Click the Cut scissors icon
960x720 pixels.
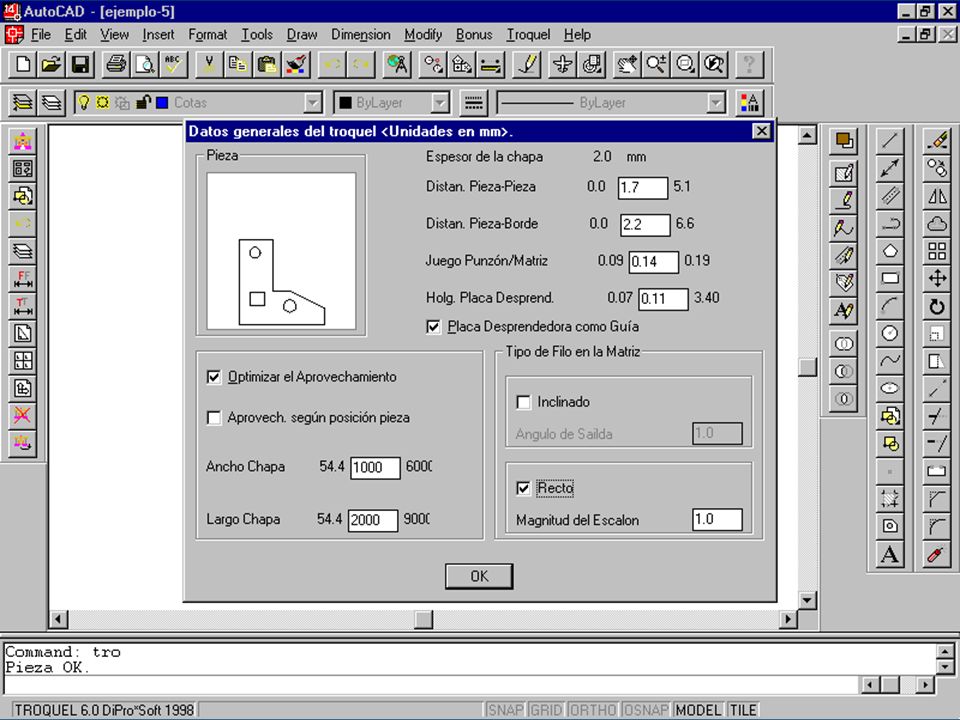(x=209, y=64)
